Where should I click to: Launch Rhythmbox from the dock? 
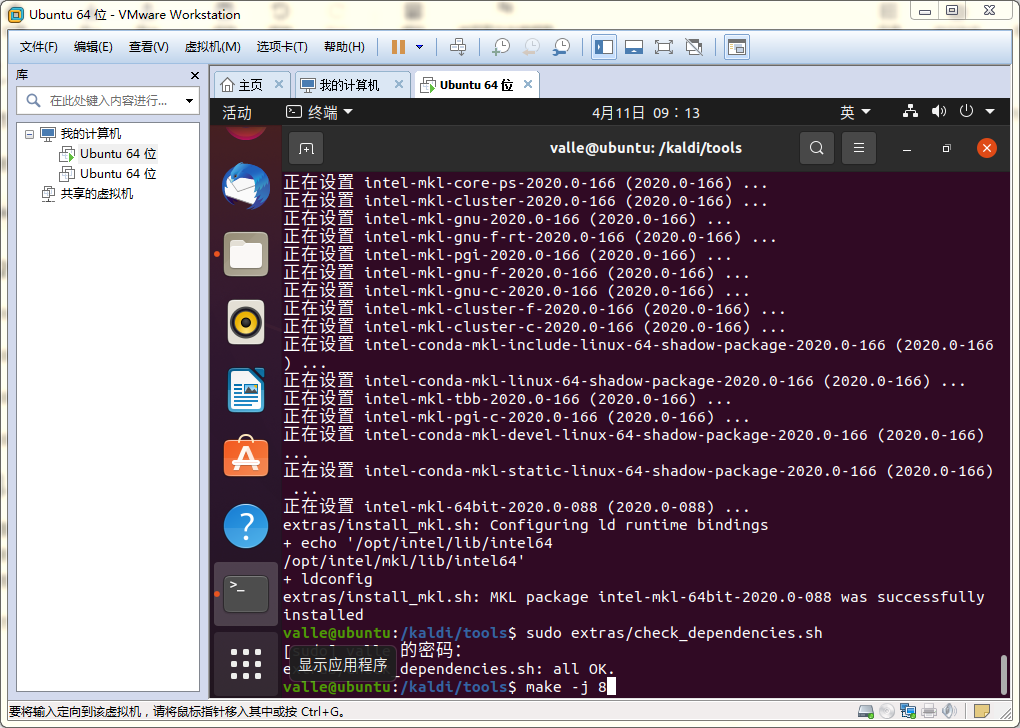(x=246, y=322)
